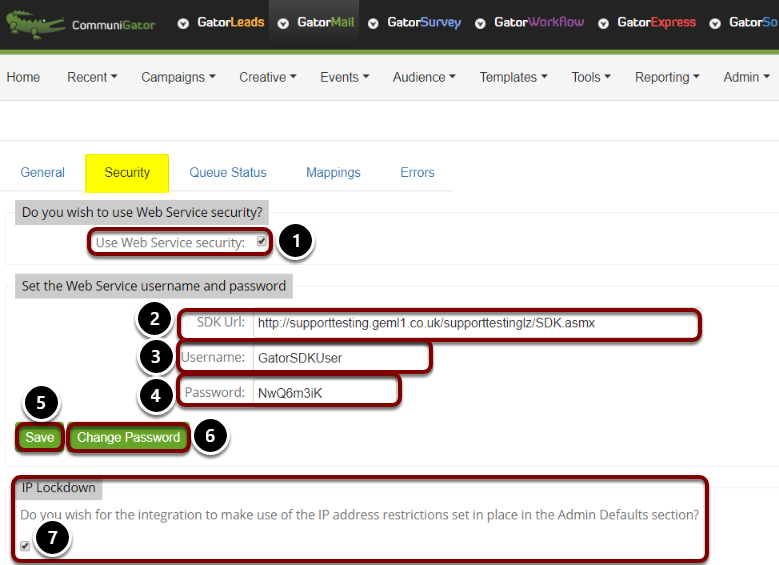
Task: Open the Mappings tab
Action: pos(333,172)
